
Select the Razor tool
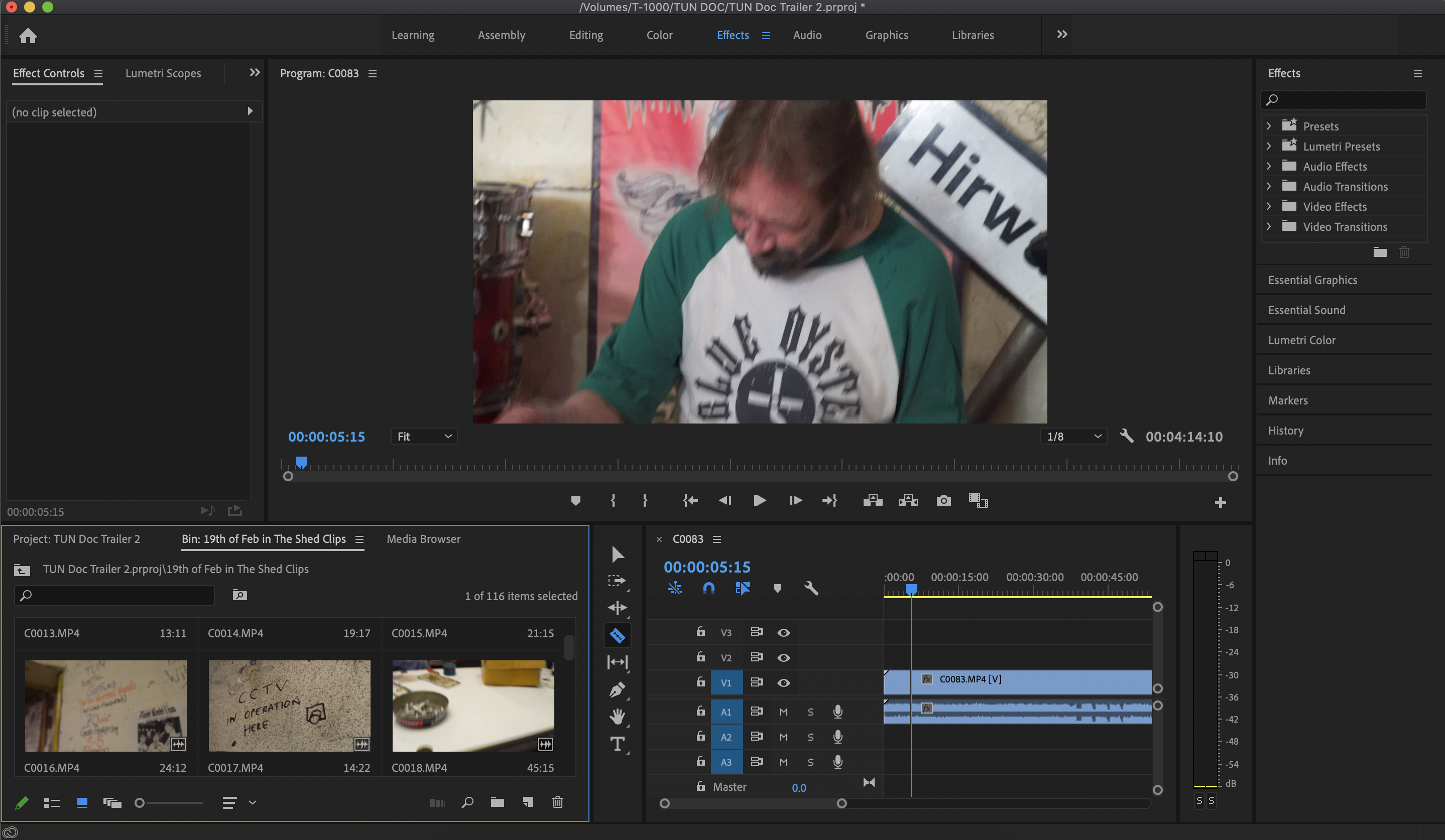click(x=617, y=635)
